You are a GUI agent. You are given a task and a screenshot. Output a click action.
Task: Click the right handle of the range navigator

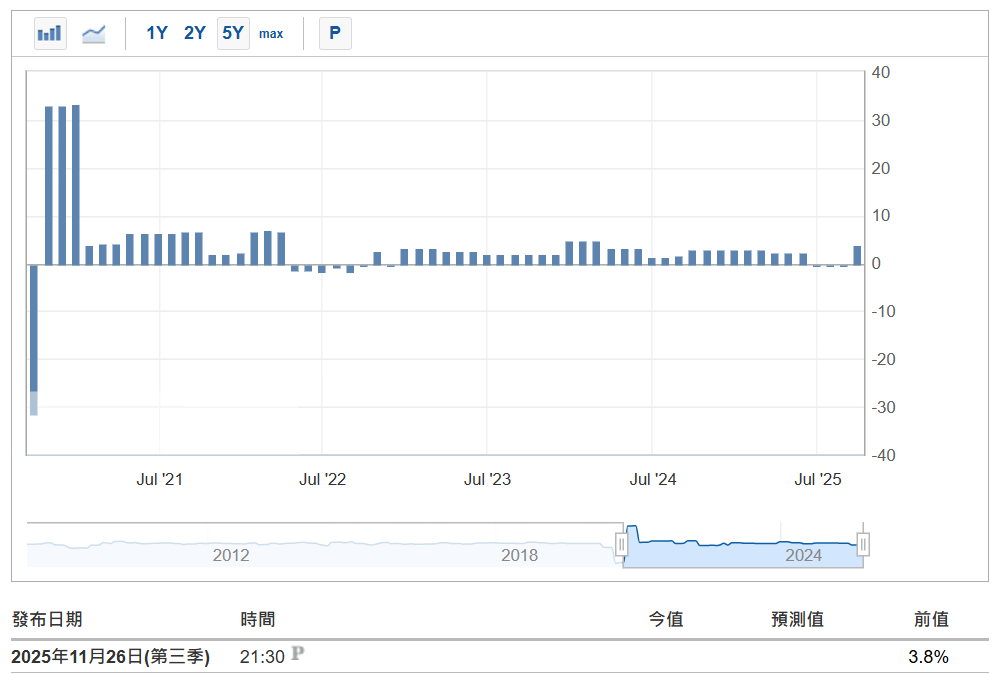tap(862, 544)
